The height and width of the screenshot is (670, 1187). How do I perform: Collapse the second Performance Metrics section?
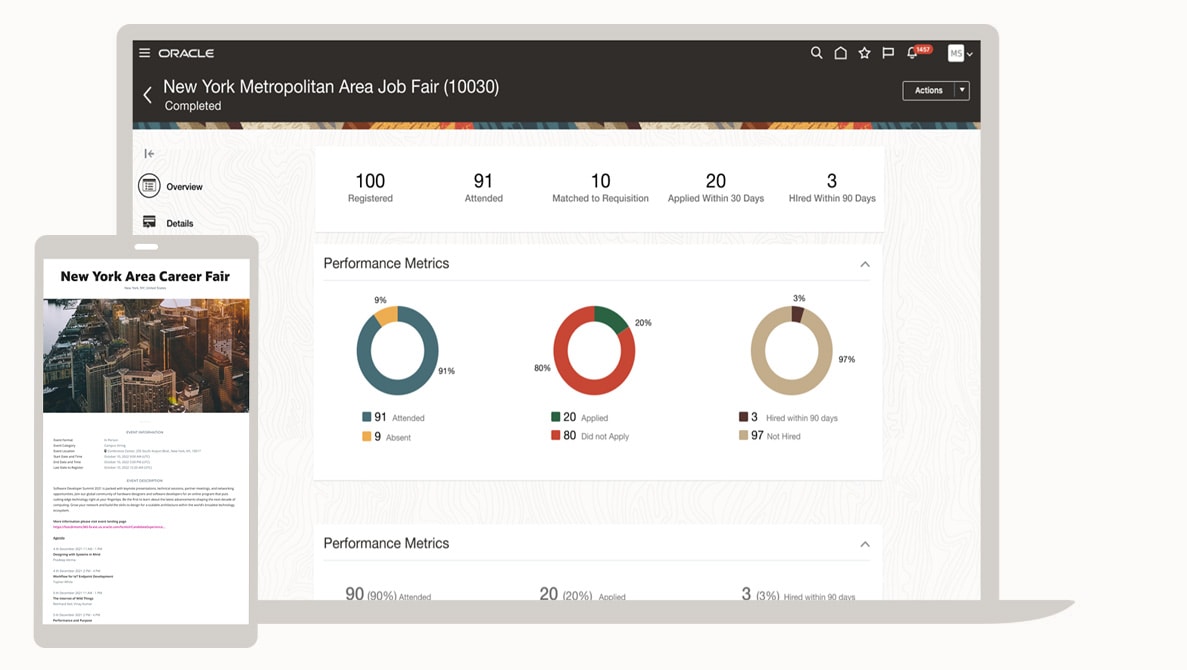865,544
